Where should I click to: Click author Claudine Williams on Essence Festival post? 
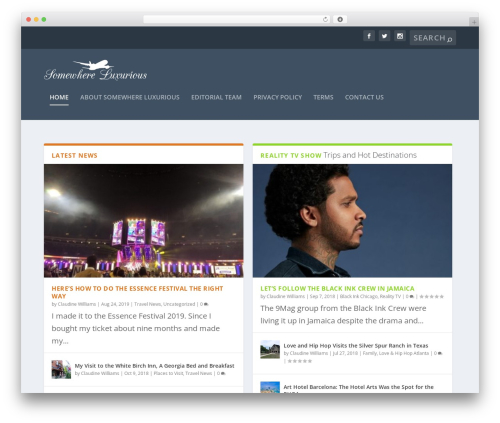pos(77,304)
